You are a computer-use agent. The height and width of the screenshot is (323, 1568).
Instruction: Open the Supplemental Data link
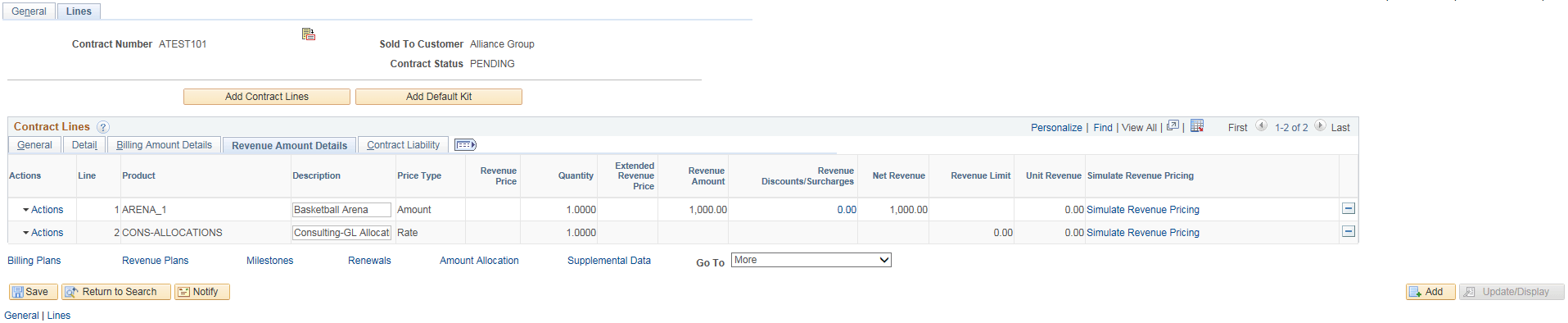click(609, 261)
